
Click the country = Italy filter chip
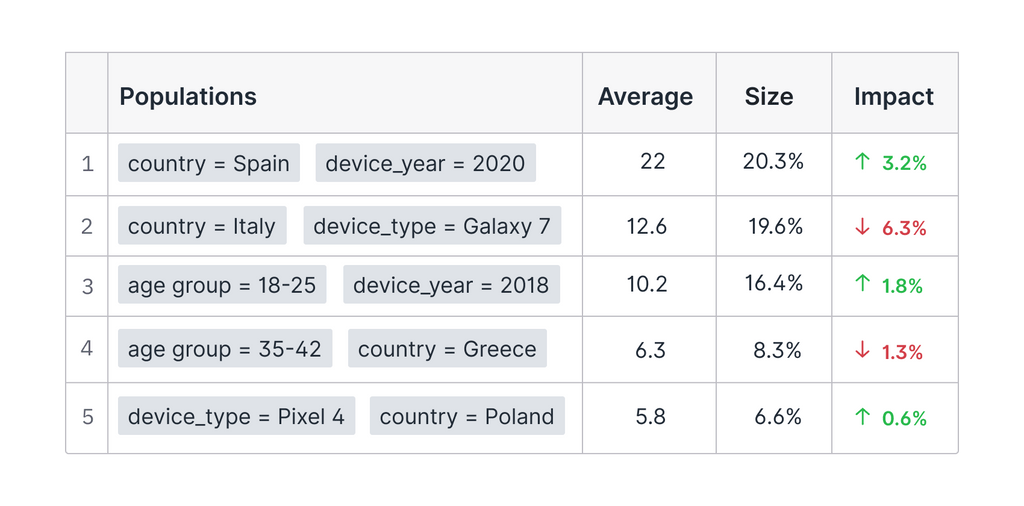[x=202, y=226]
